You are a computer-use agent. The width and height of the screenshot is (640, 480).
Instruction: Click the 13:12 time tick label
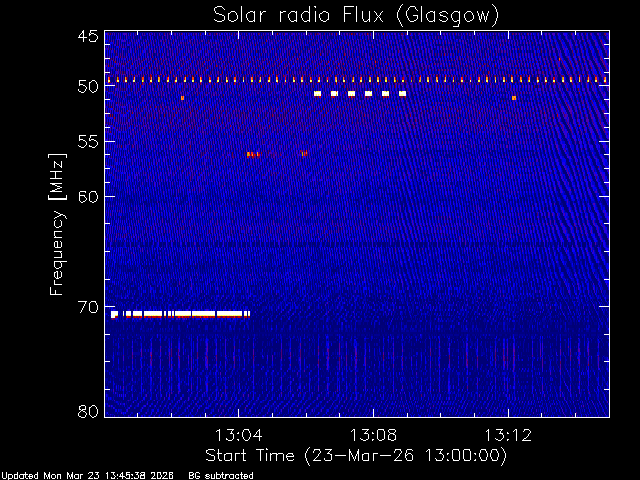pos(508,435)
